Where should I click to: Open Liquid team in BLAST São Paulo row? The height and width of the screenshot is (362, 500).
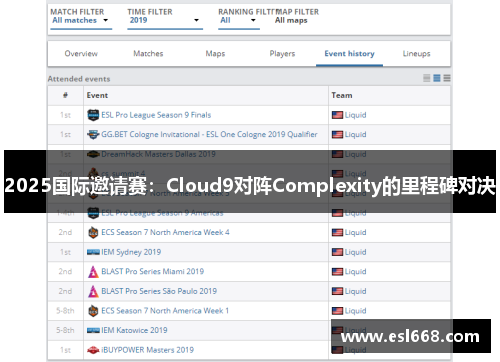tap(355, 291)
